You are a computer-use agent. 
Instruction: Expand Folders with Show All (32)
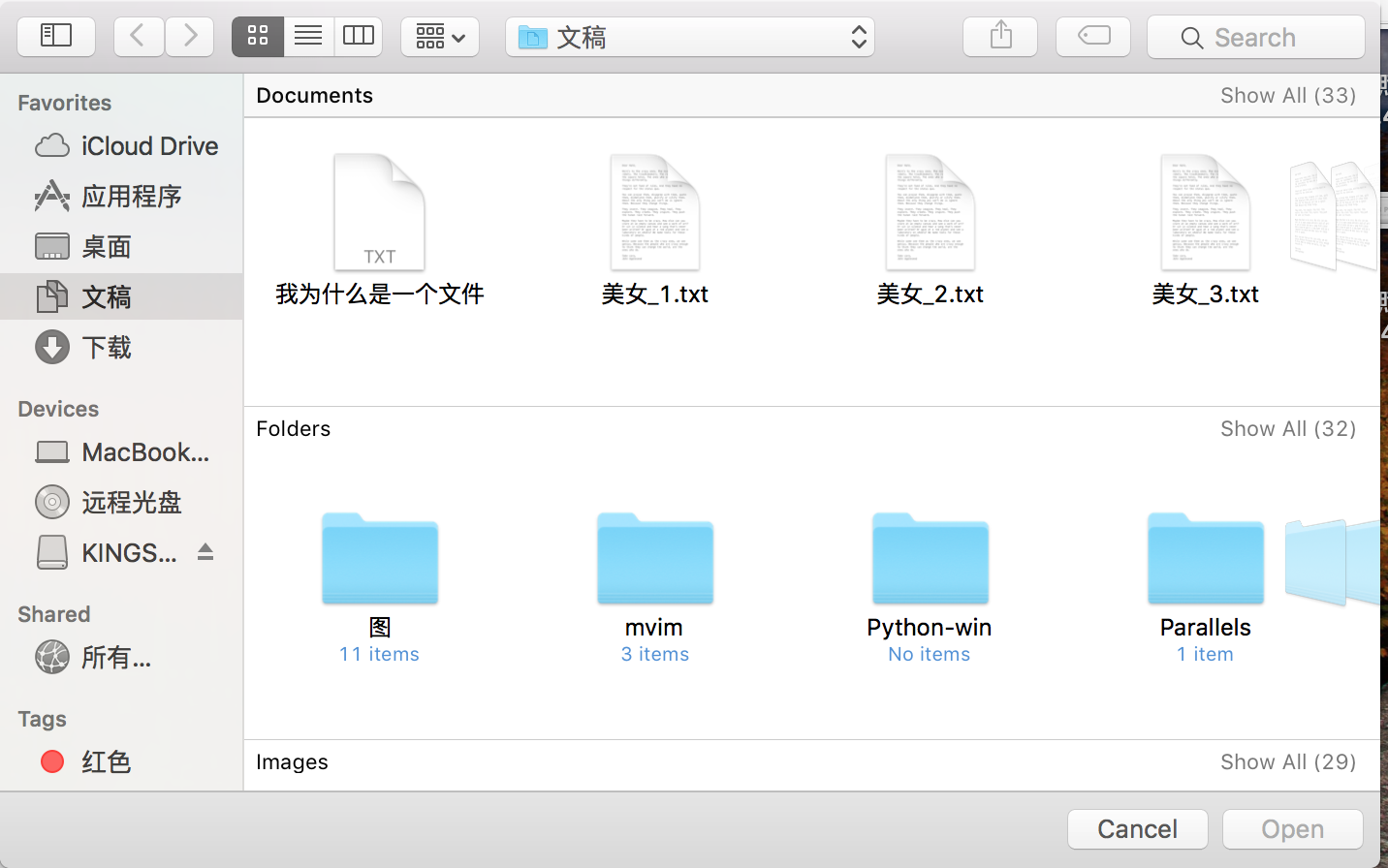[x=1287, y=428]
